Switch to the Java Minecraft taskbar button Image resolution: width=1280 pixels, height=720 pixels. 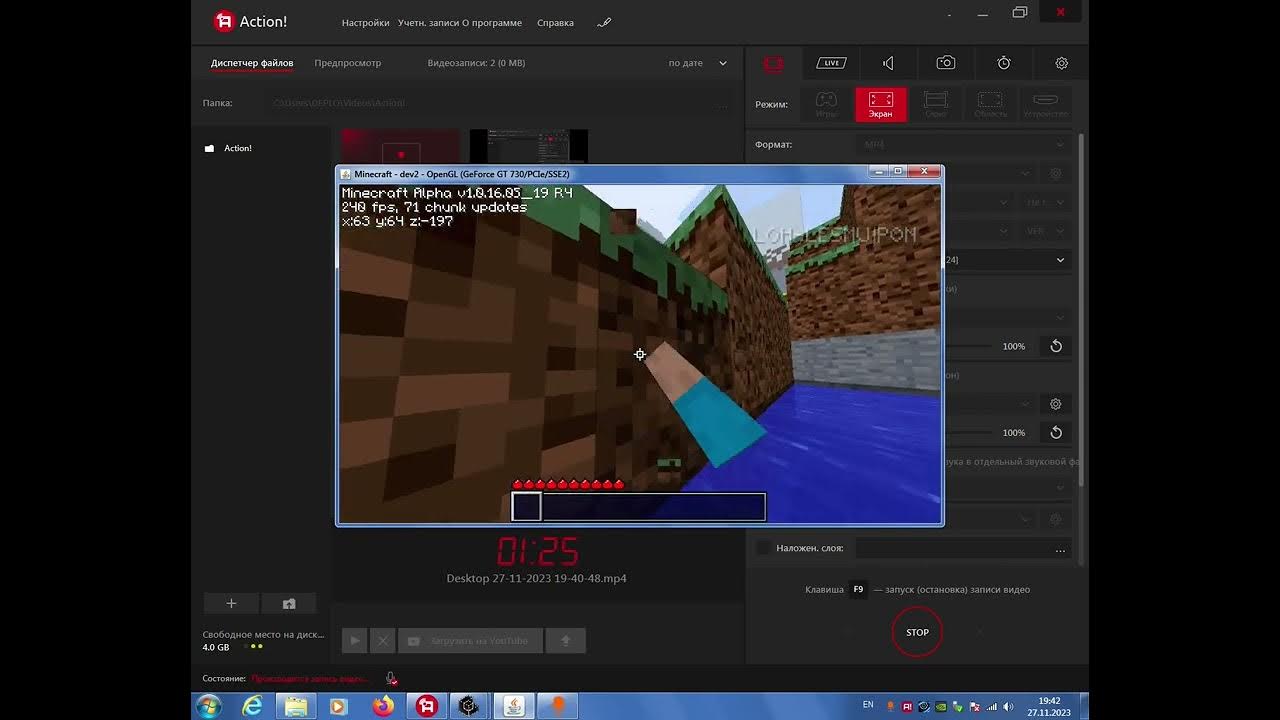coord(513,706)
